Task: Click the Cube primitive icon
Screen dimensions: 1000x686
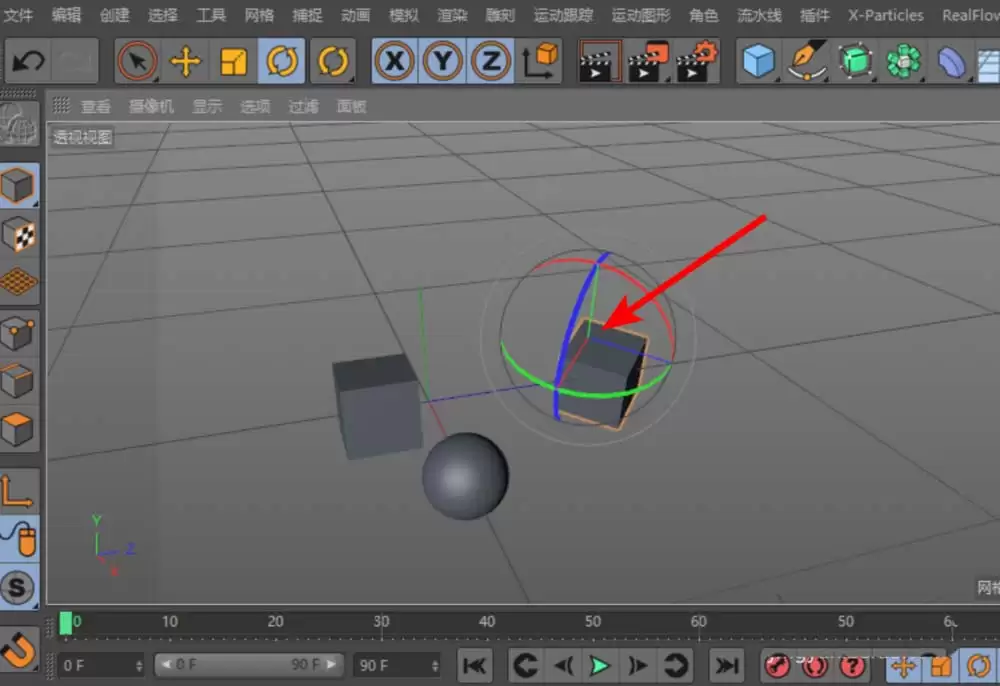Action: click(x=758, y=61)
